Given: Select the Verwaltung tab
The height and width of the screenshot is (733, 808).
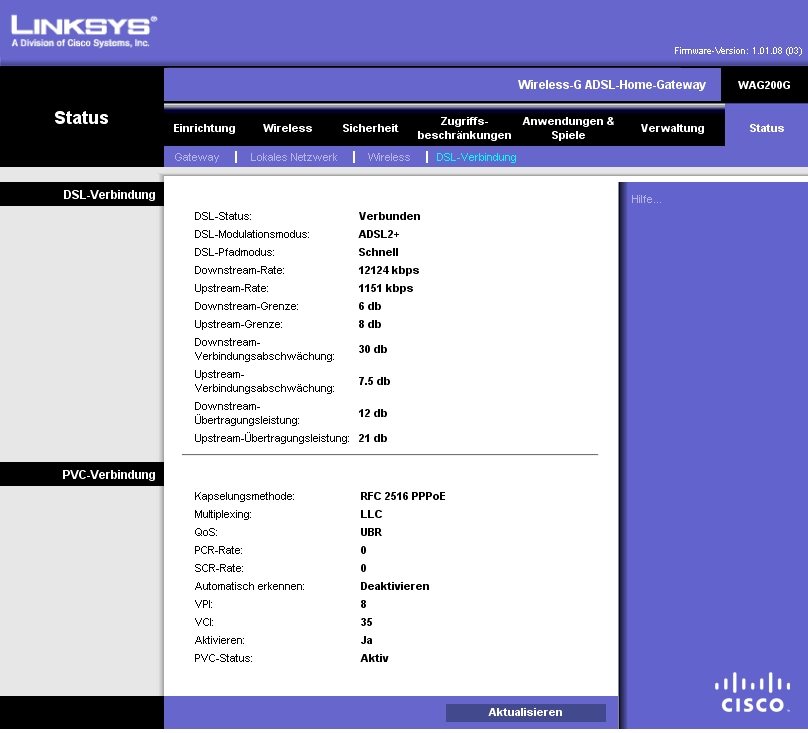Looking at the screenshot, I should (x=672, y=128).
